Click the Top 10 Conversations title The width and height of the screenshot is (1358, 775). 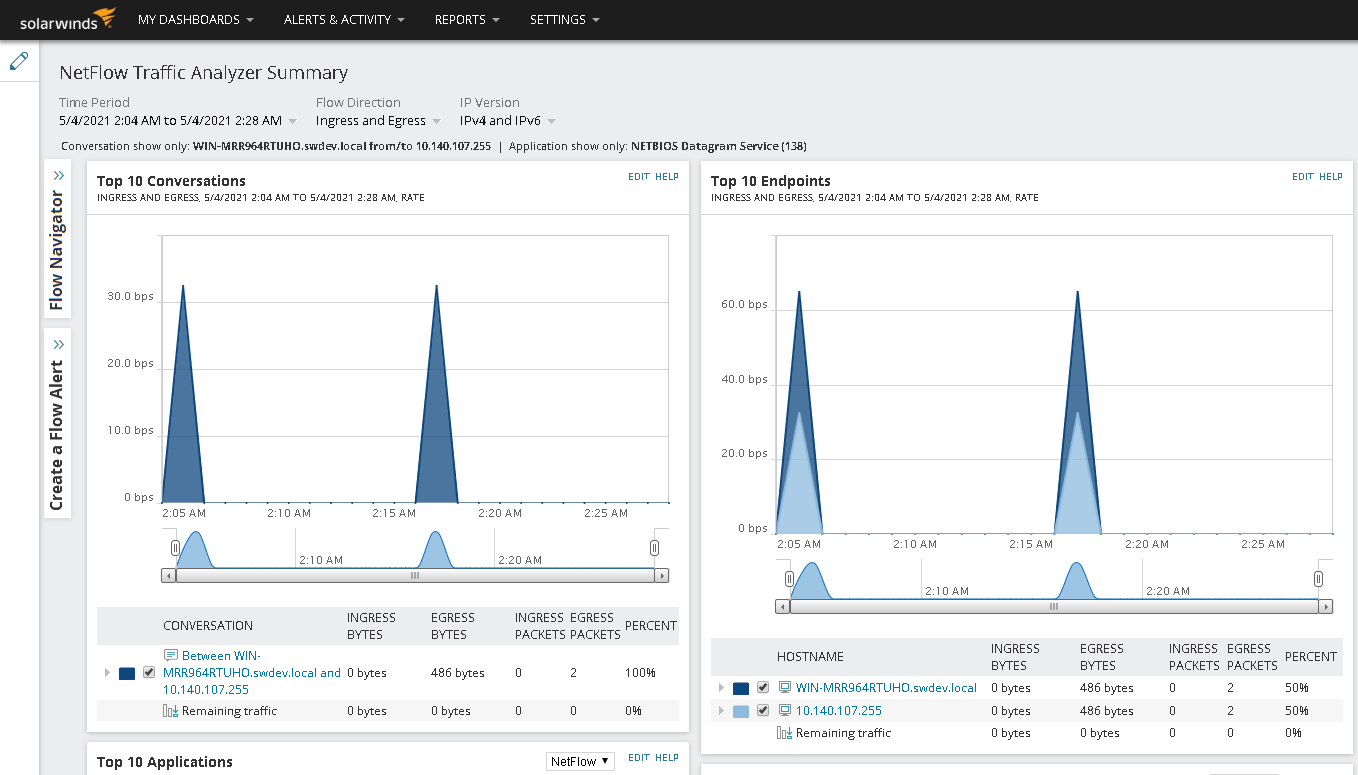coord(171,181)
